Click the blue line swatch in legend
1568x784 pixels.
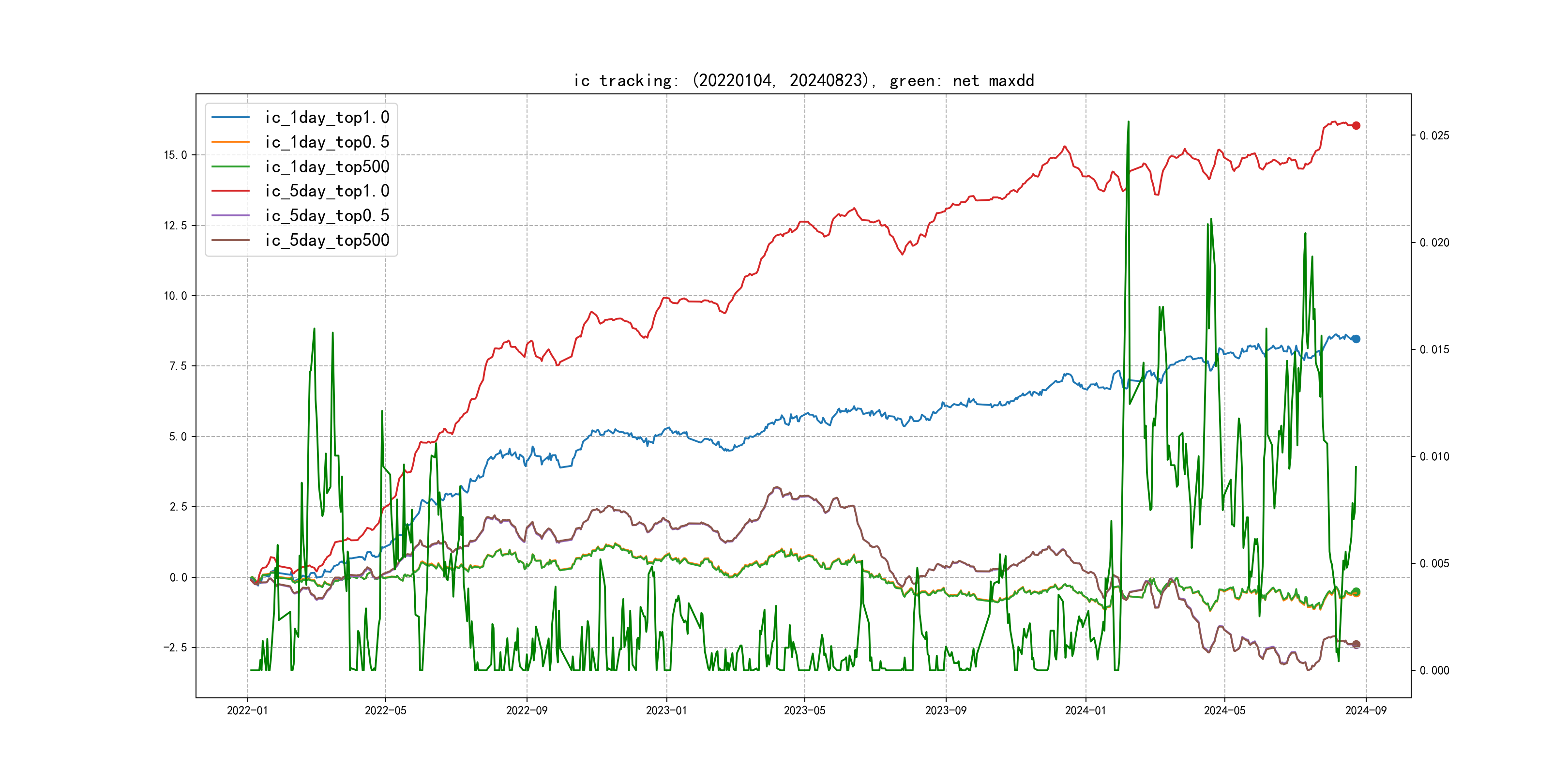[x=231, y=118]
